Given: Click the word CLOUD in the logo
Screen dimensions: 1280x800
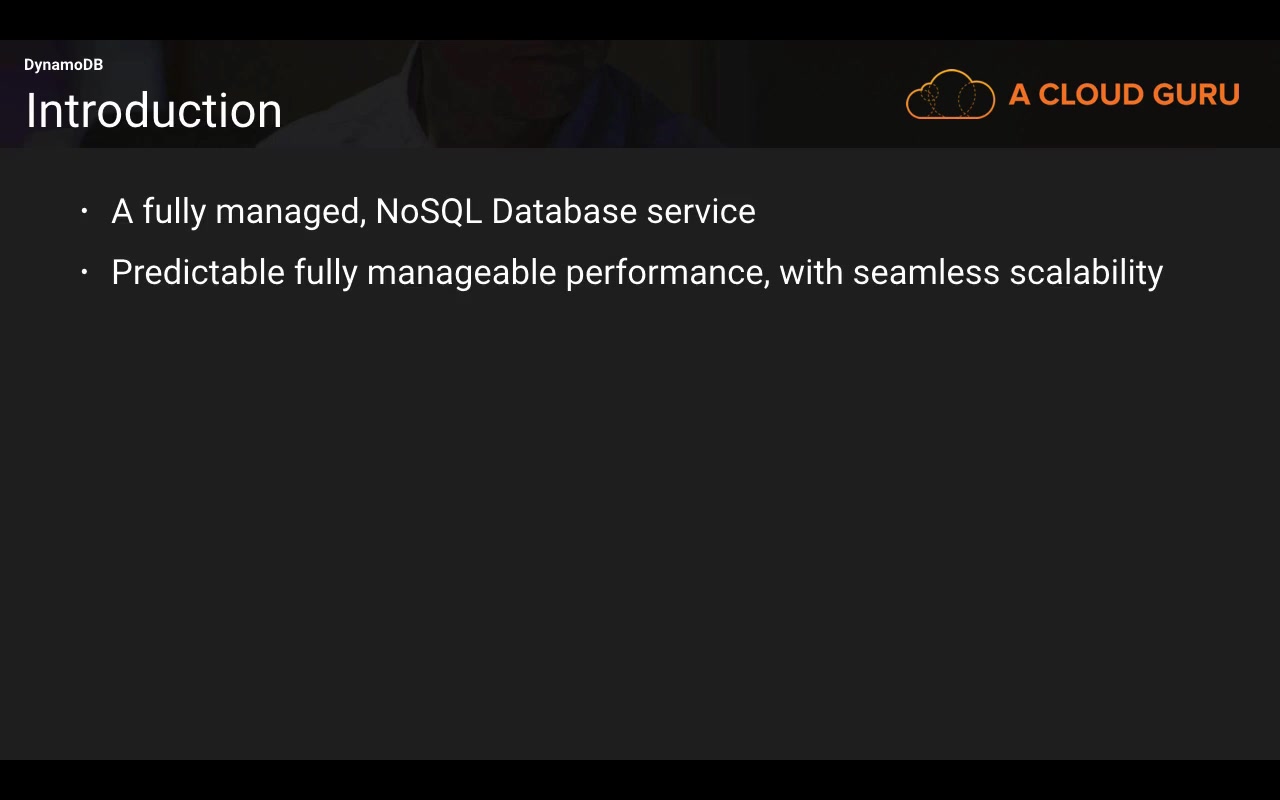Looking at the screenshot, I should (x=1091, y=95).
